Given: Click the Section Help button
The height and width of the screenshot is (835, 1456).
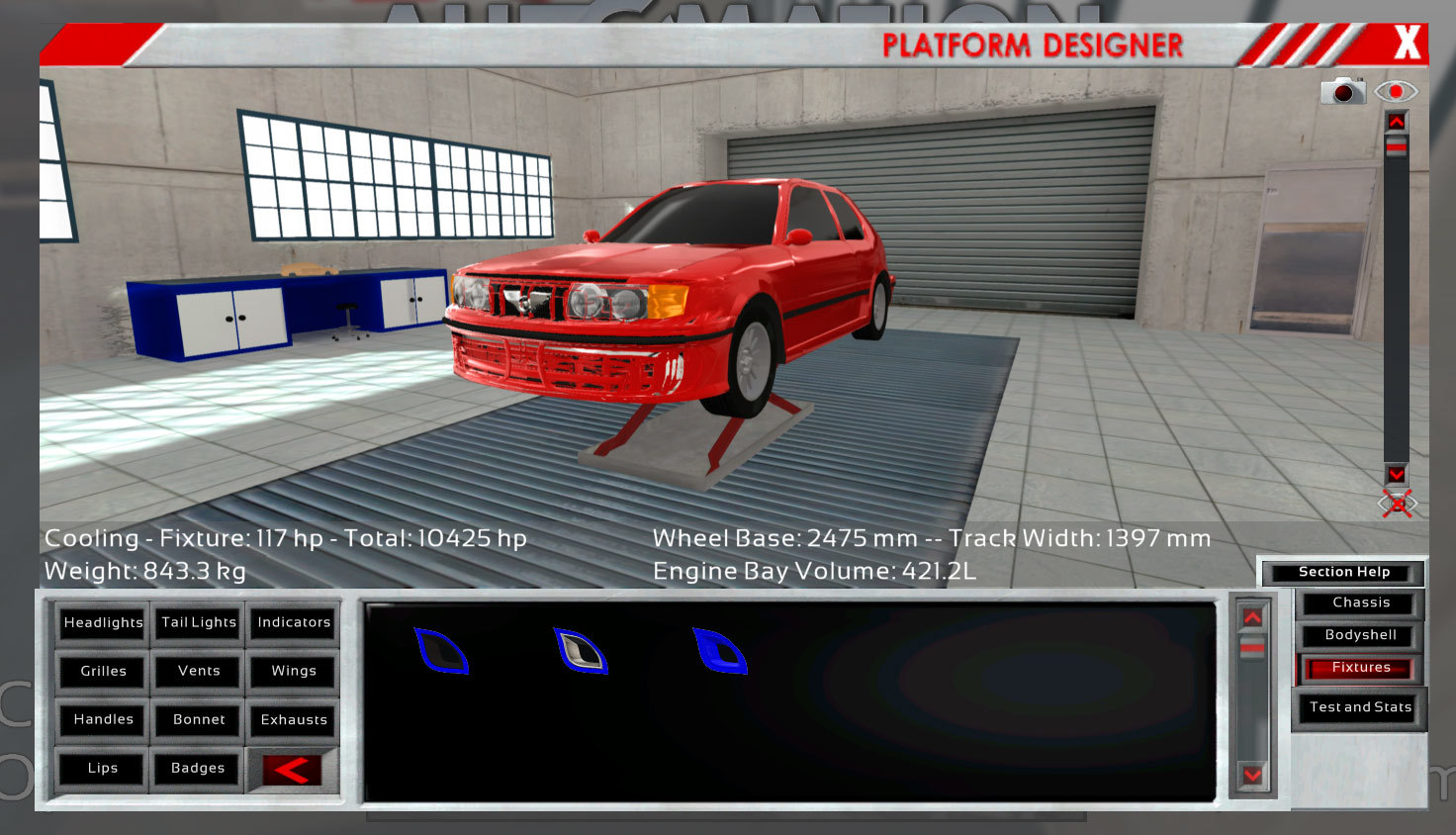Looking at the screenshot, I should coord(1343,572).
